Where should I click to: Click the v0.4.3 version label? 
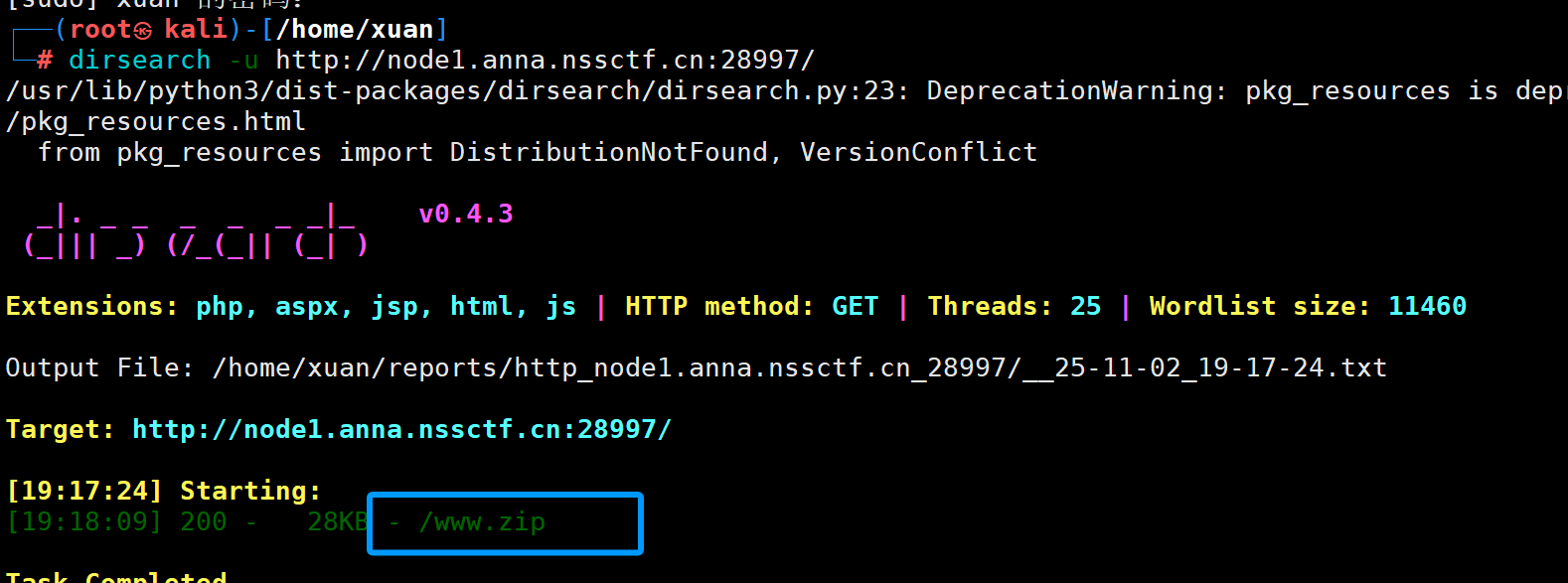point(466,214)
